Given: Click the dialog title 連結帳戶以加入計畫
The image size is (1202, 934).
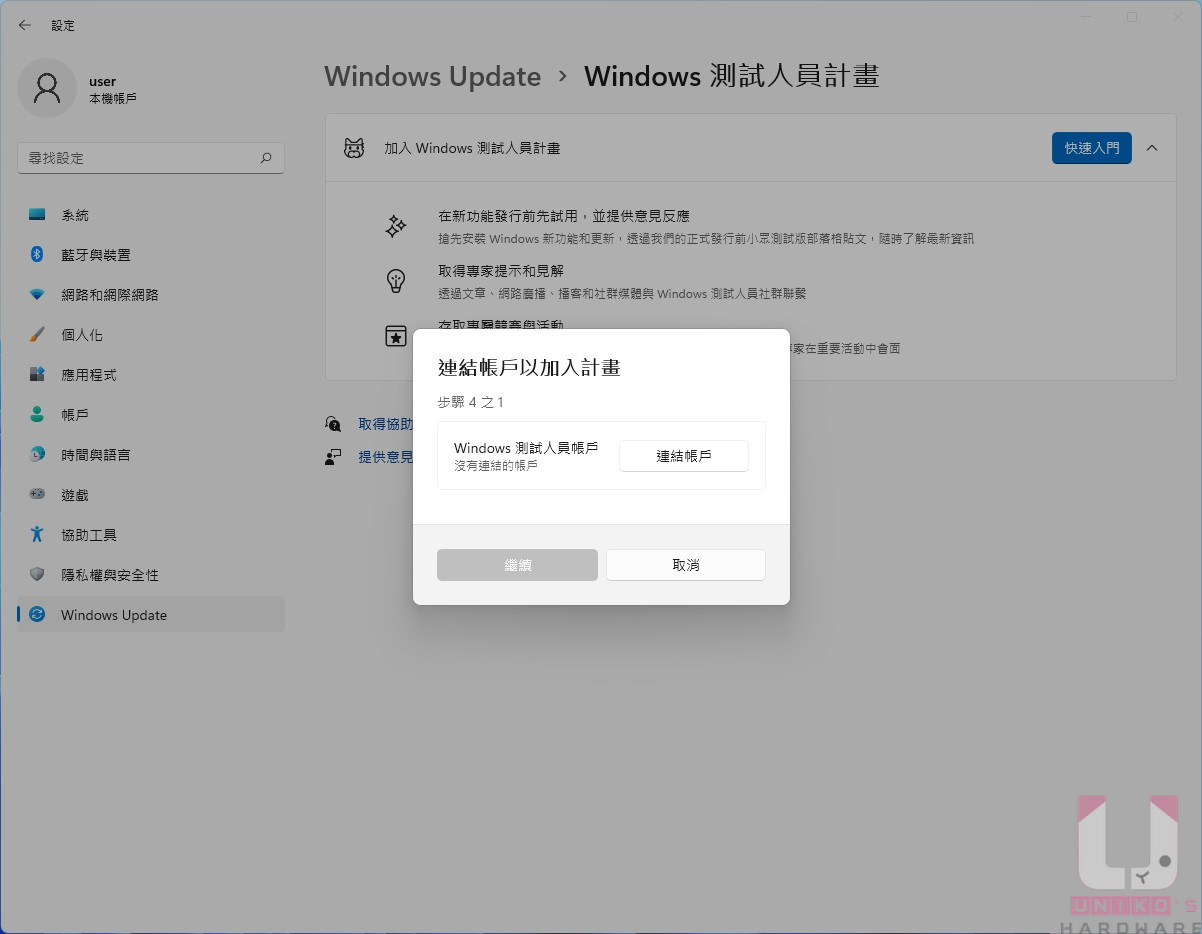Looking at the screenshot, I should 530,368.
